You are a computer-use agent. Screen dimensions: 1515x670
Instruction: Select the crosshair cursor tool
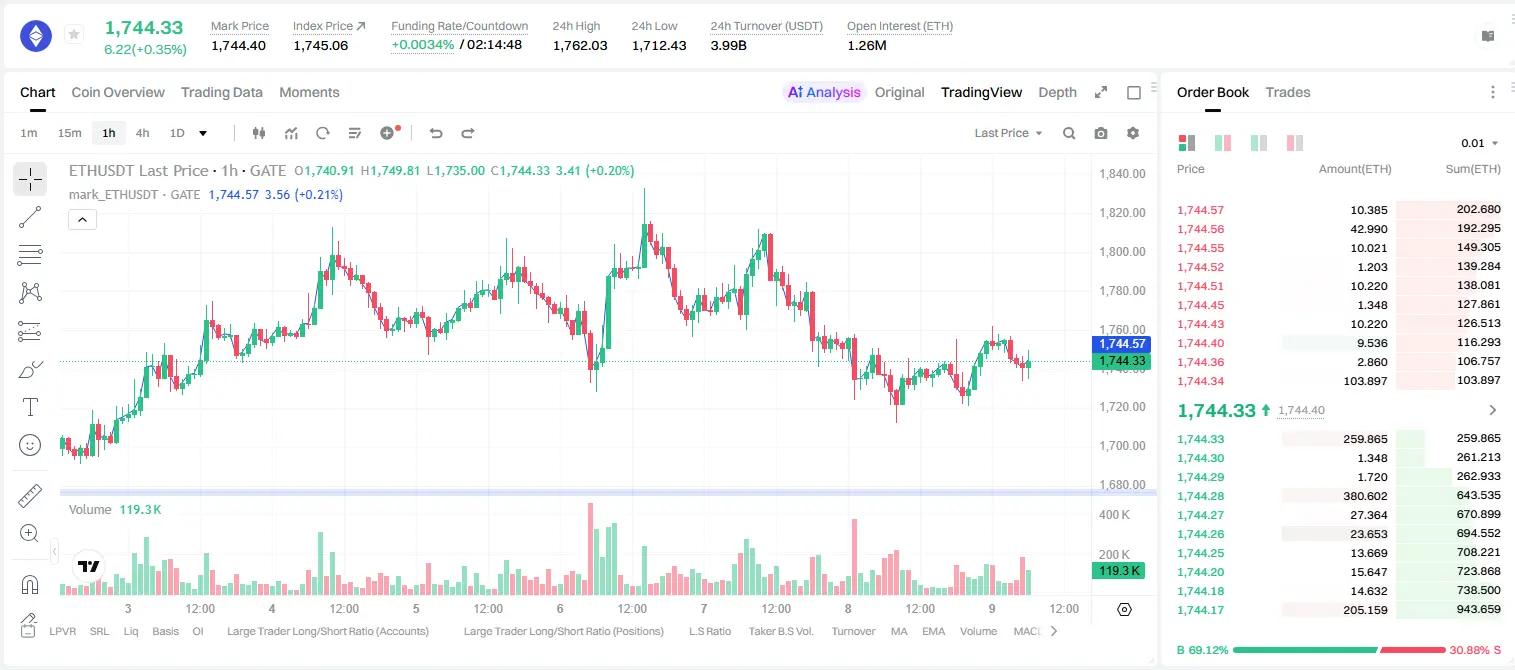click(30, 179)
